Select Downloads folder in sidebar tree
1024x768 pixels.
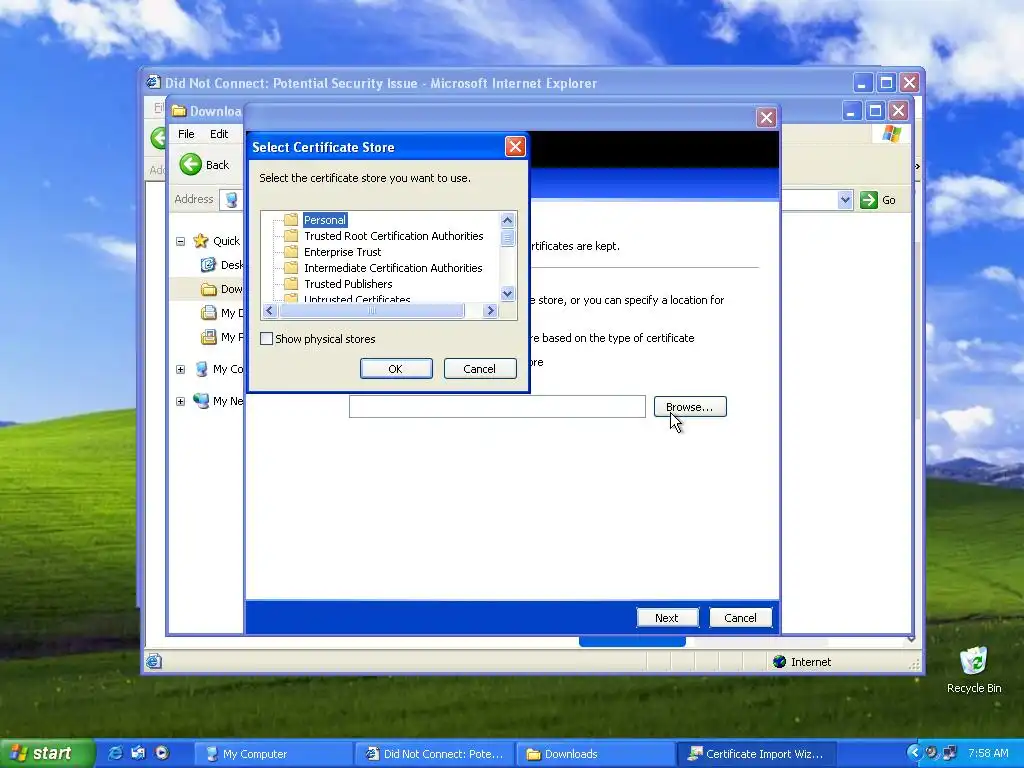(222, 289)
